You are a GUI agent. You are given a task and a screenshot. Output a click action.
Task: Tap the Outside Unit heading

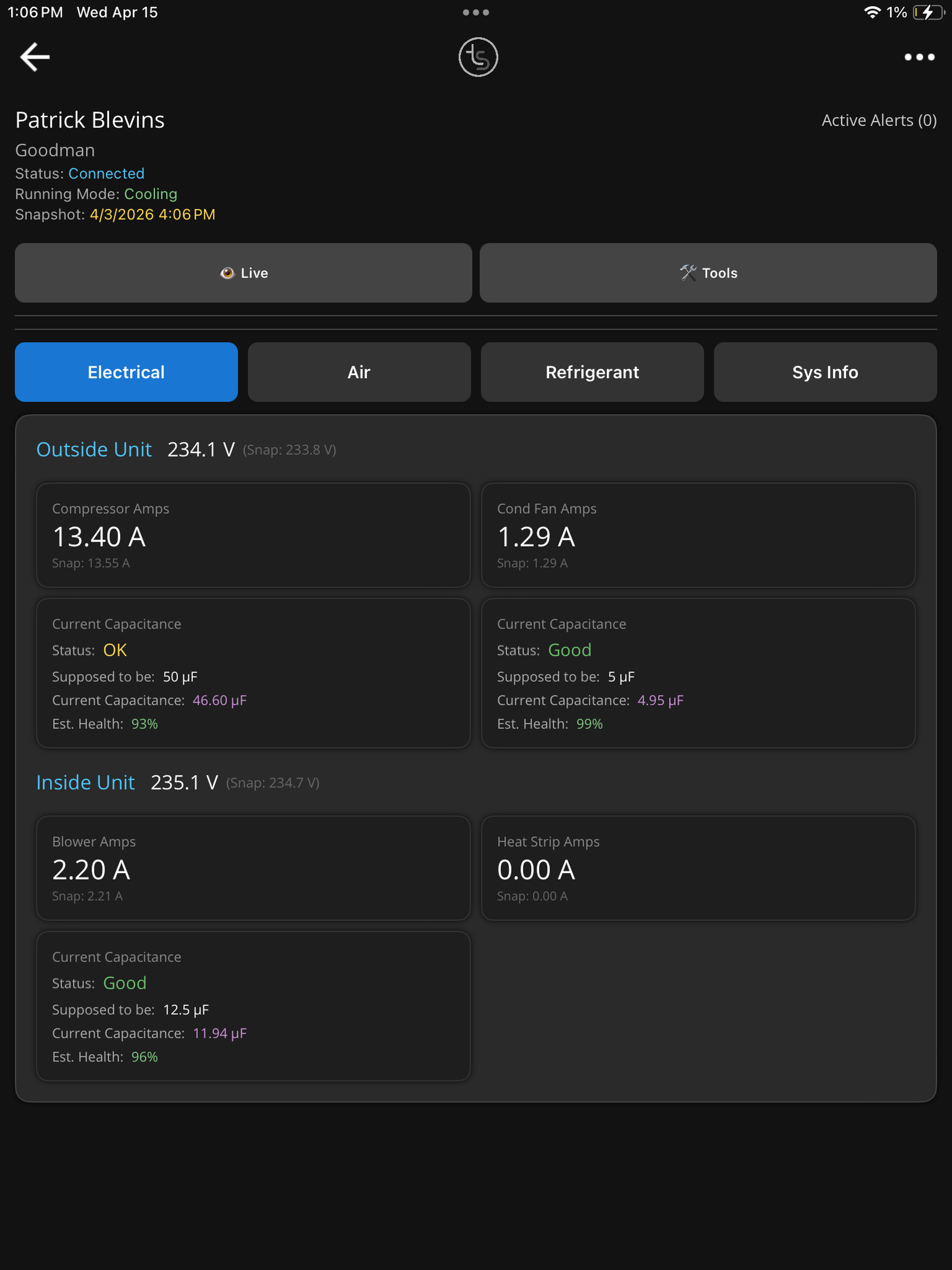click(94, 449)
